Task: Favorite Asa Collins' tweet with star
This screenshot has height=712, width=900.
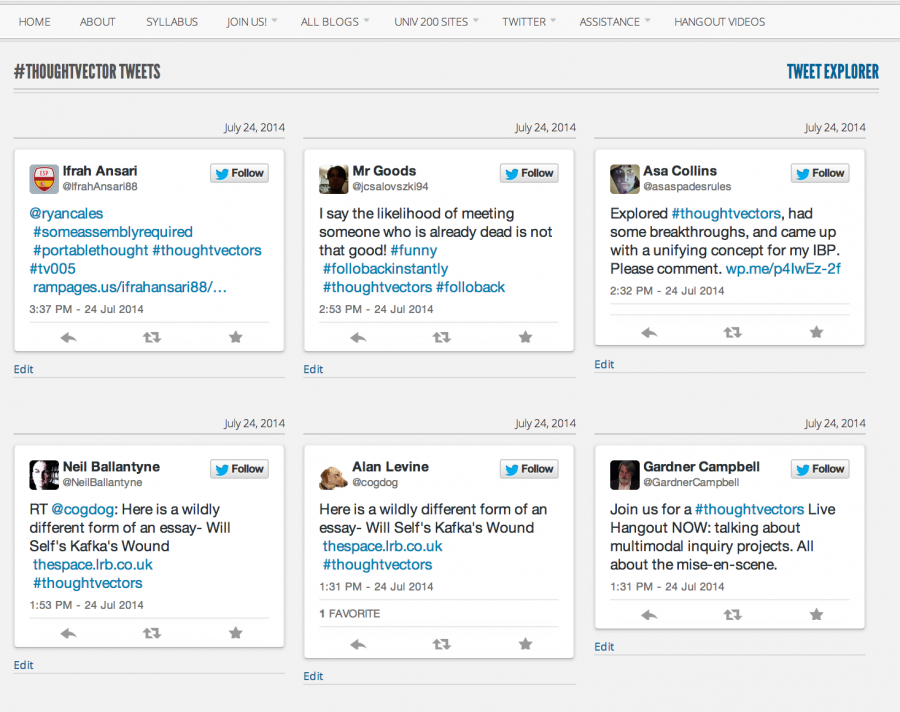Action: click(x=816, y=332)
